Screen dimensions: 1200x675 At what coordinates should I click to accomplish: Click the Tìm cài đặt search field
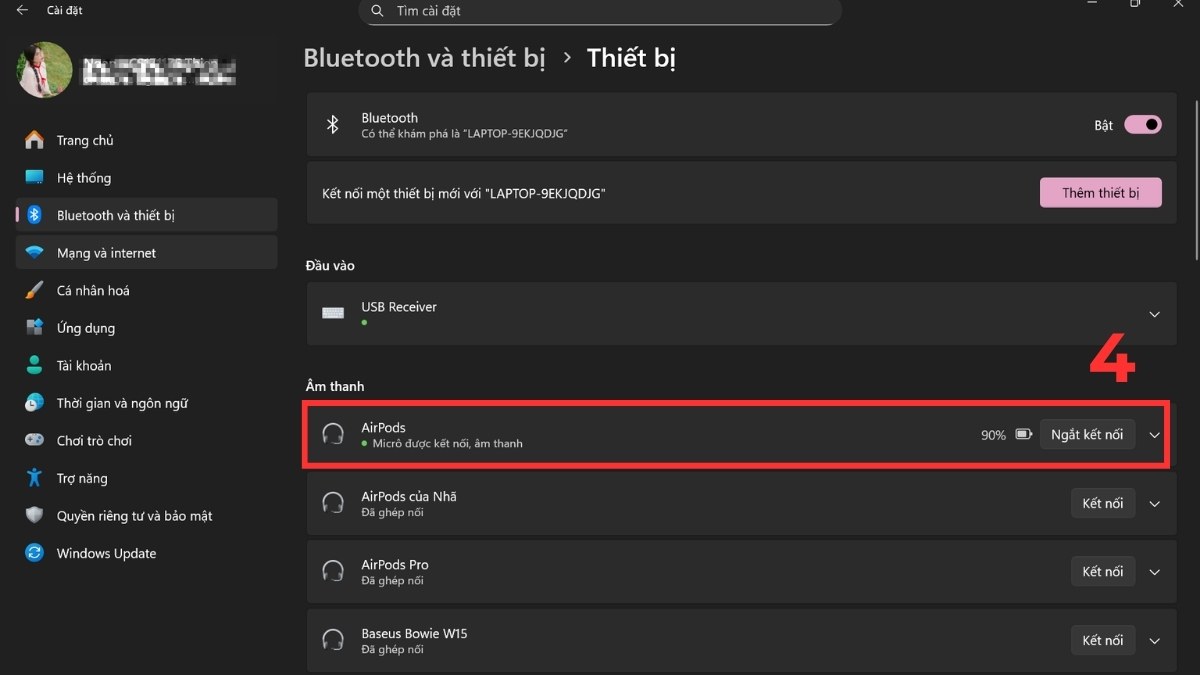(600, 11)
